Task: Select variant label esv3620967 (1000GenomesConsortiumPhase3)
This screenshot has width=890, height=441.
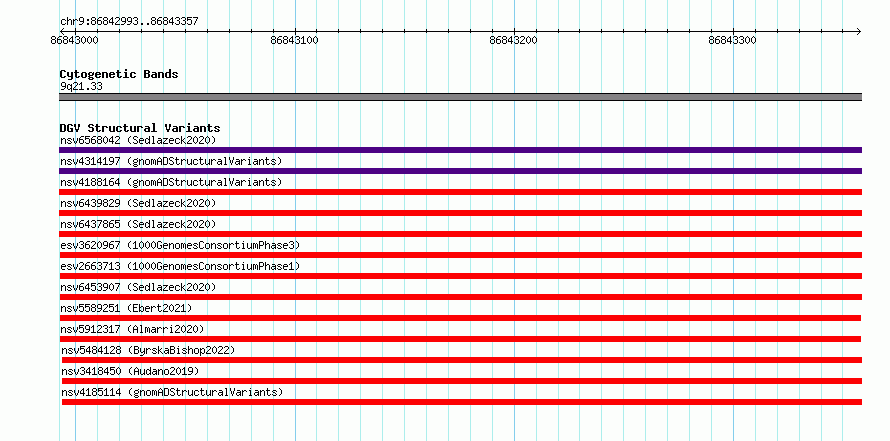Action: coord(180,245)
